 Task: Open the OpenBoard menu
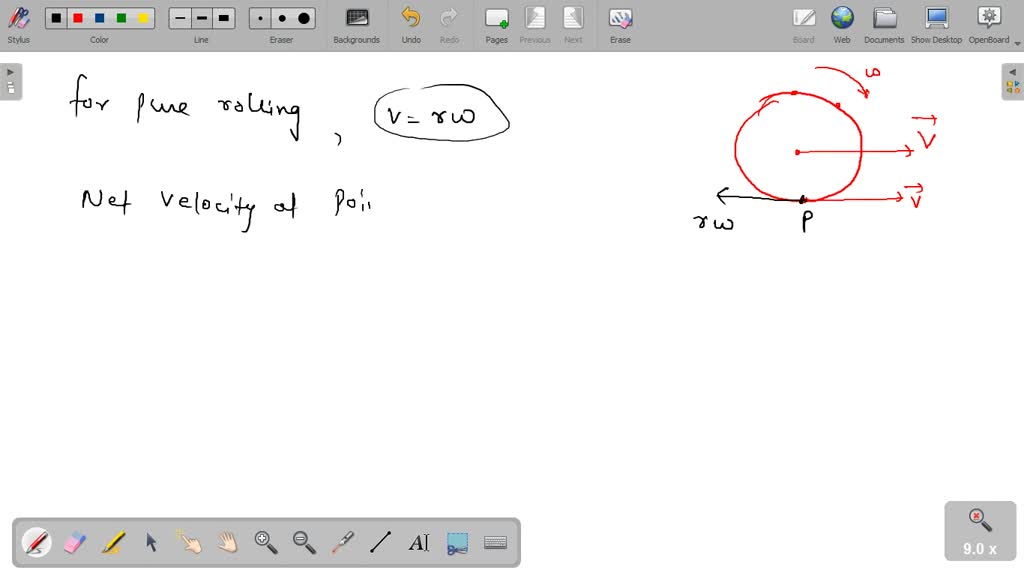click(x=988, y=24)
